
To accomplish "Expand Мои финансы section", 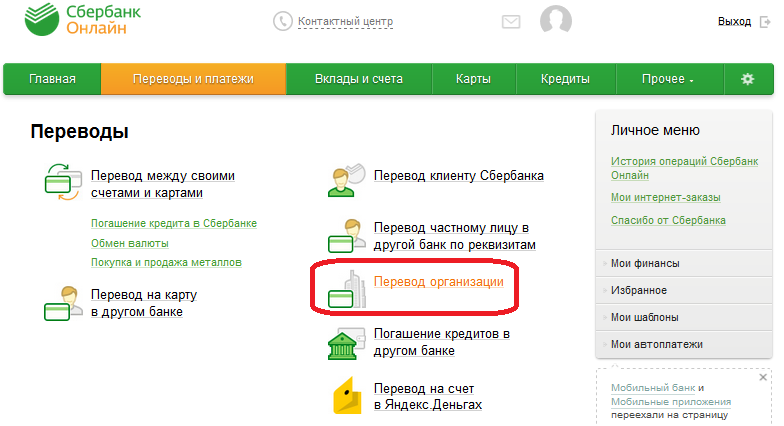I will pyautogui.click(x=684, y=264).
